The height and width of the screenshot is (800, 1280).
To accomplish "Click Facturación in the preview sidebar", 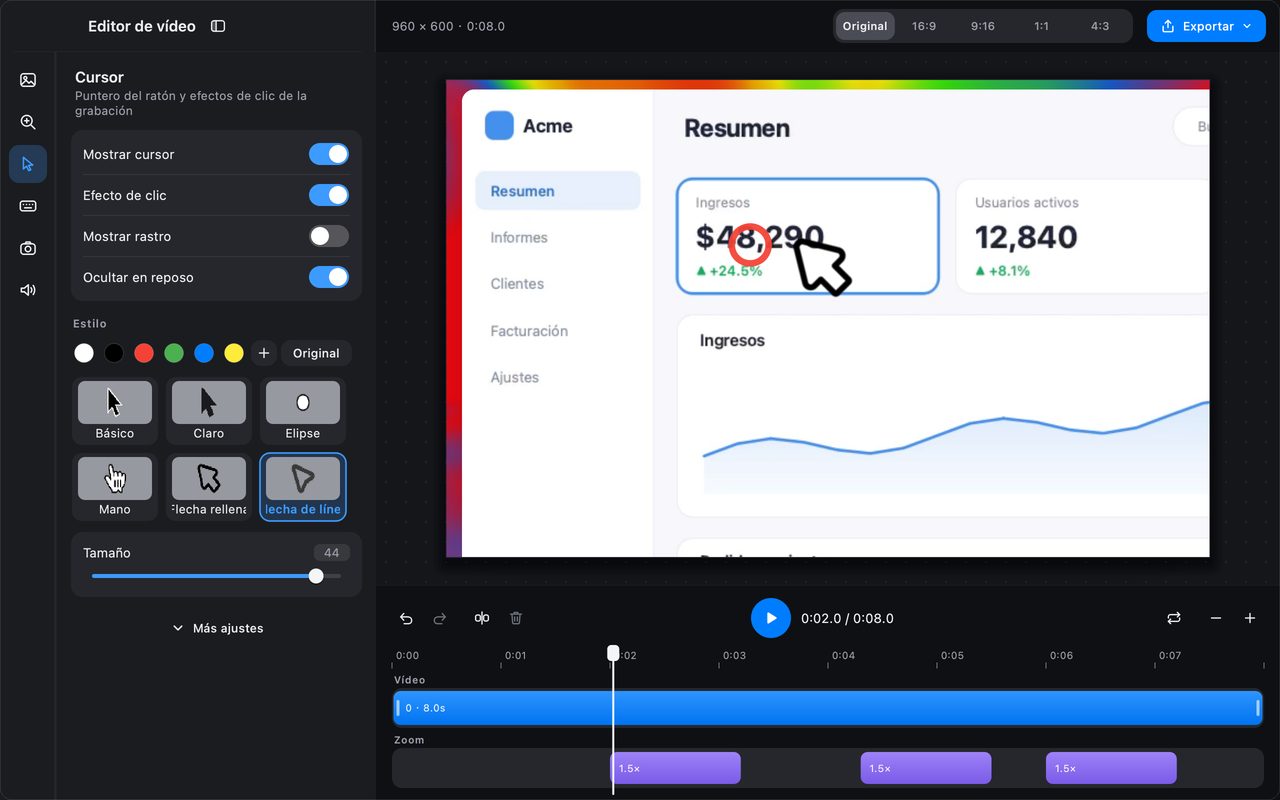I will (529, 331).
